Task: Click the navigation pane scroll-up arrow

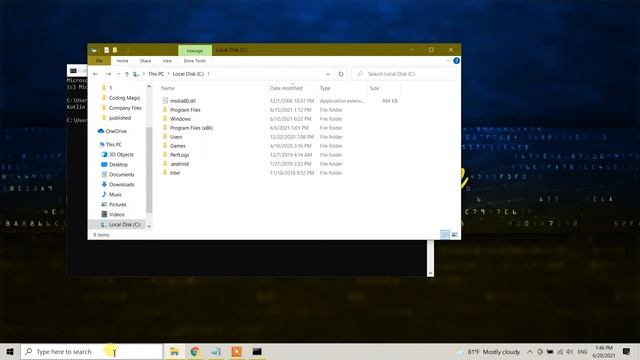Action: tap(149, 87)
